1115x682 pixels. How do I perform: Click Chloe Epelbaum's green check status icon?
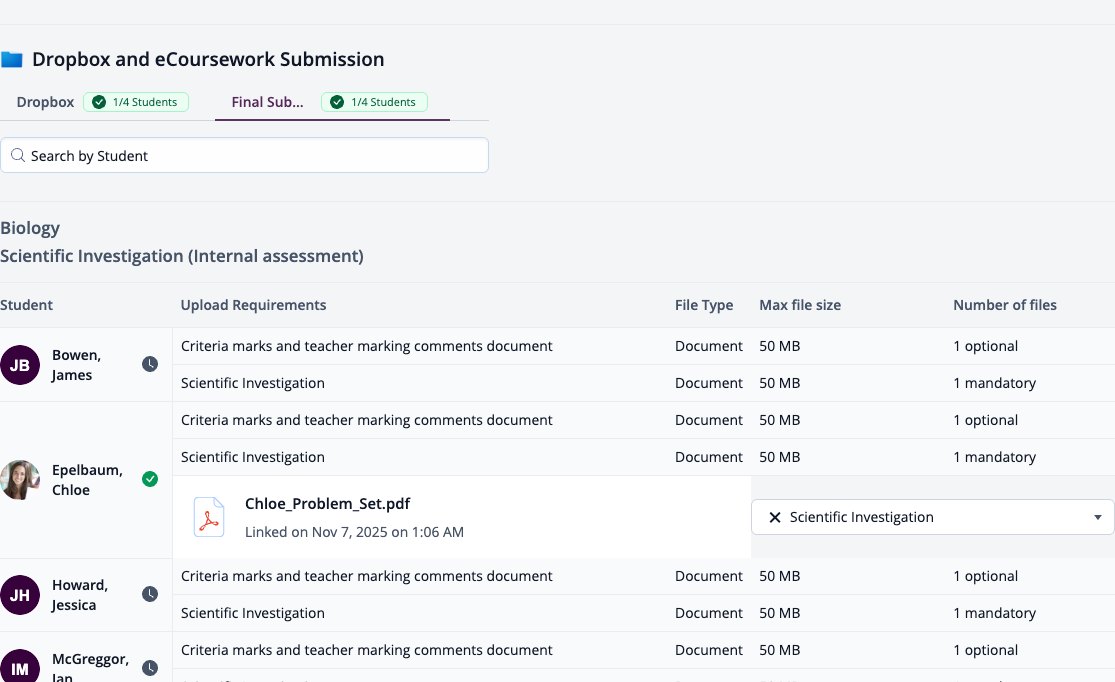point(149,479)
